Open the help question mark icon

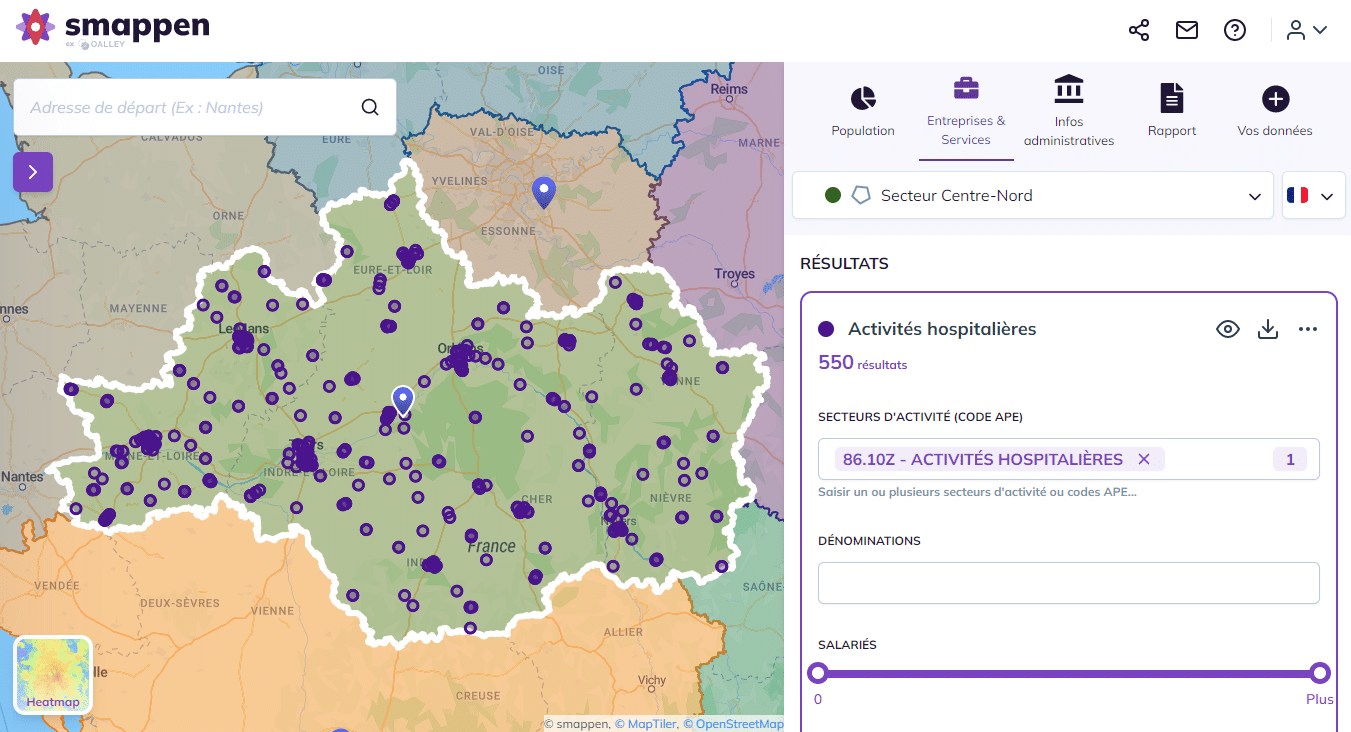click(1235, 30)
